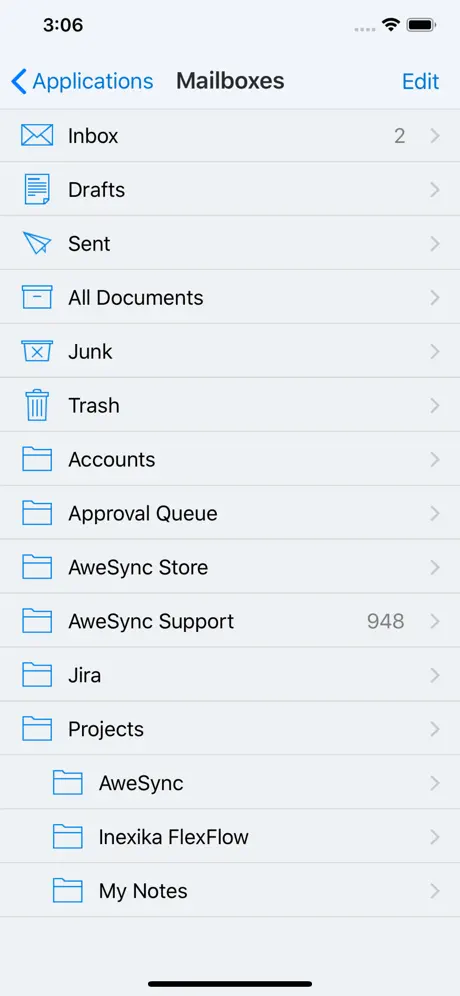Image resolution: width=460 pixels, height=996 pixels.
Task: Open Accounts via its right chevron
Action: (x=435, y=459)
